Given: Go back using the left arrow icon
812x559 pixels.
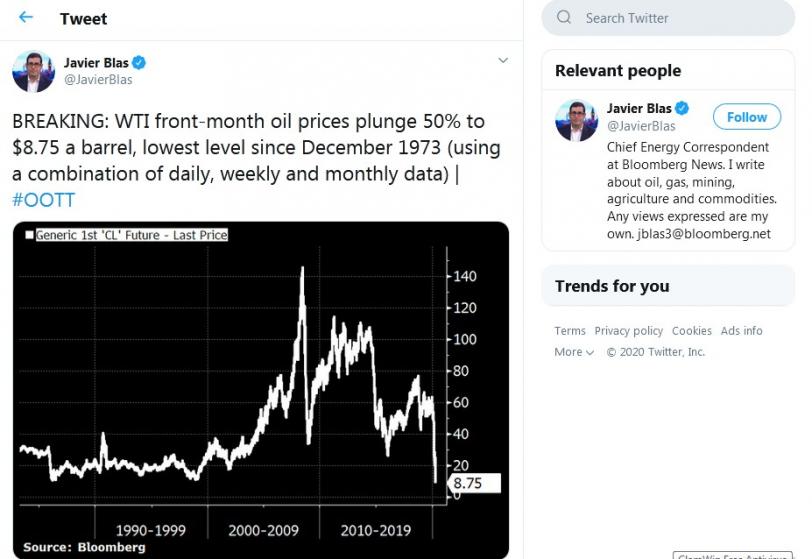Looking at the screenshot, I should [25, 17].
